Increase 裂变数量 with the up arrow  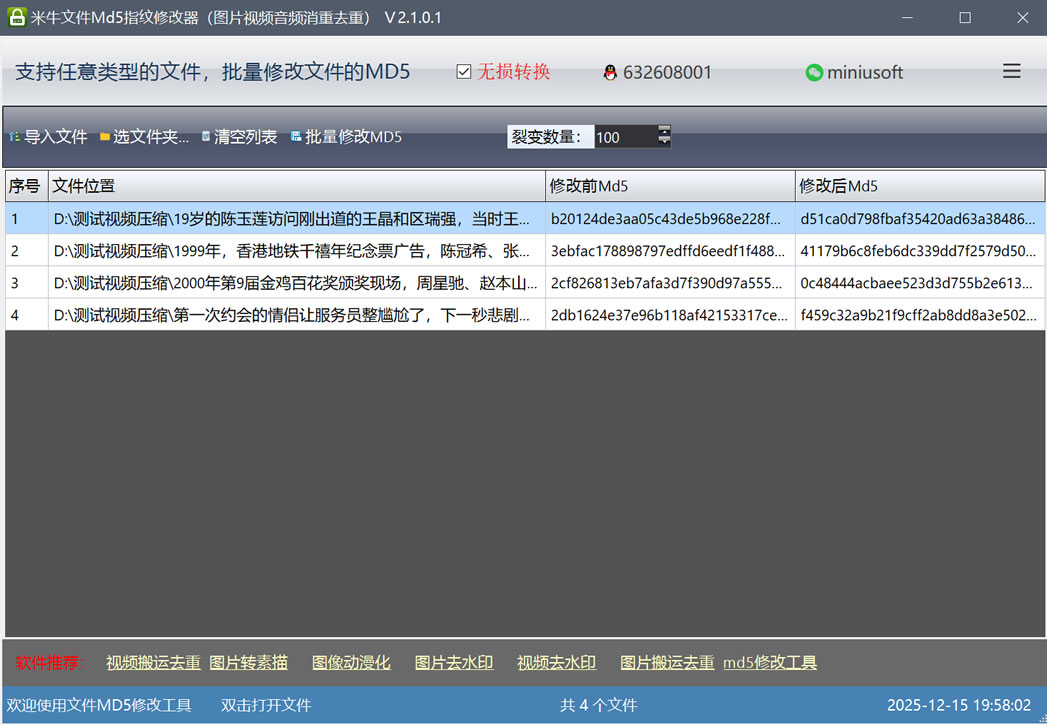pos(664,130)
